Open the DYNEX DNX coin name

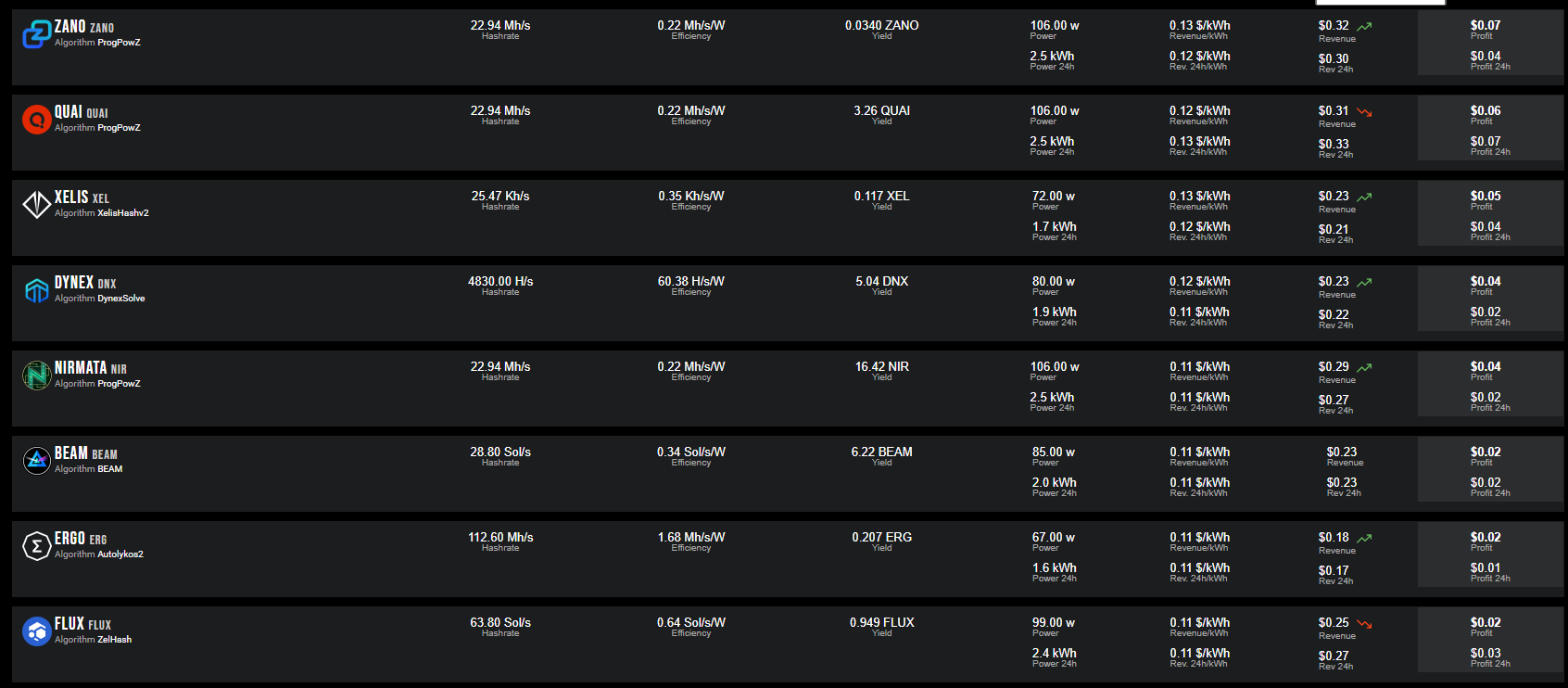click(x=85, y=283)
